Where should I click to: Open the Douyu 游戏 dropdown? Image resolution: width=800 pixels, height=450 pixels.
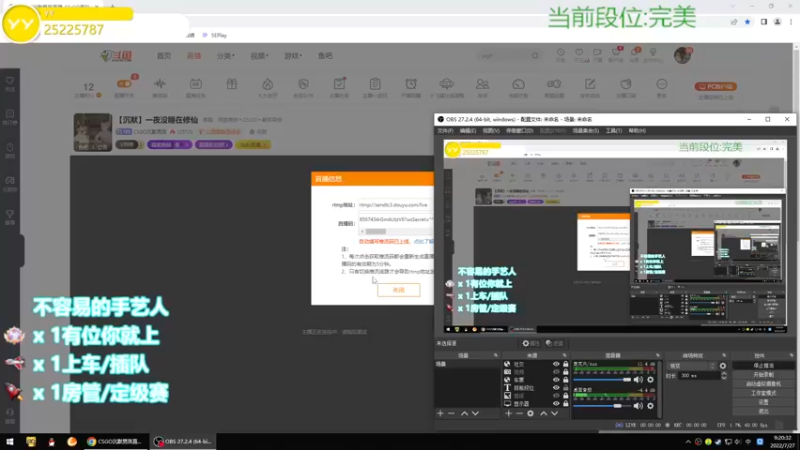pos(293,56)
